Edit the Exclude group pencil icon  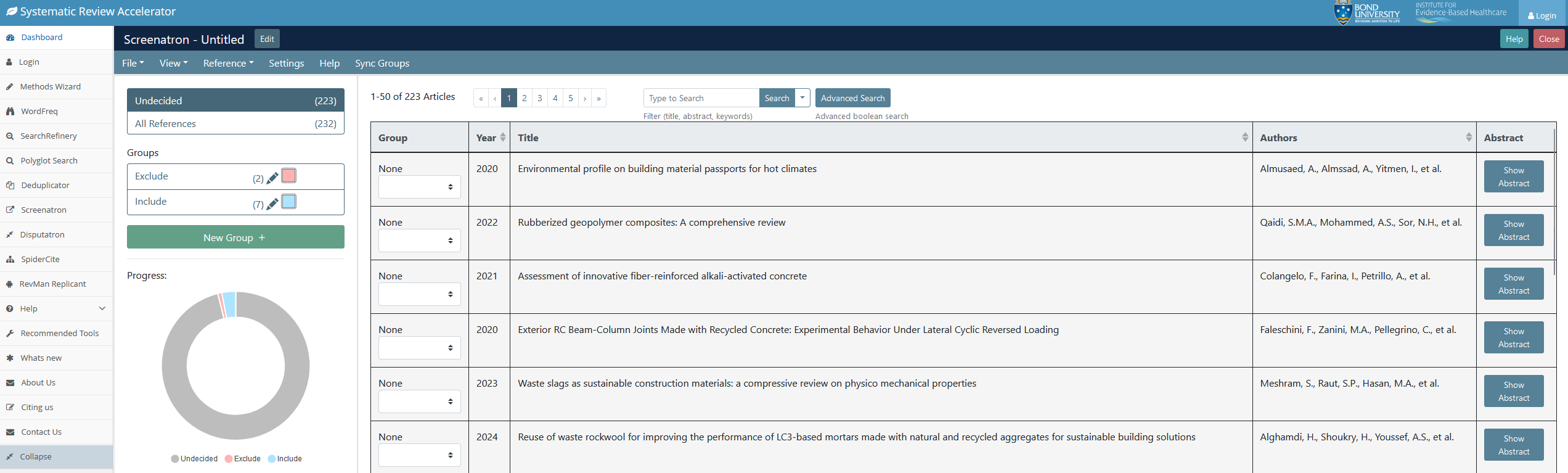[272, 178]
